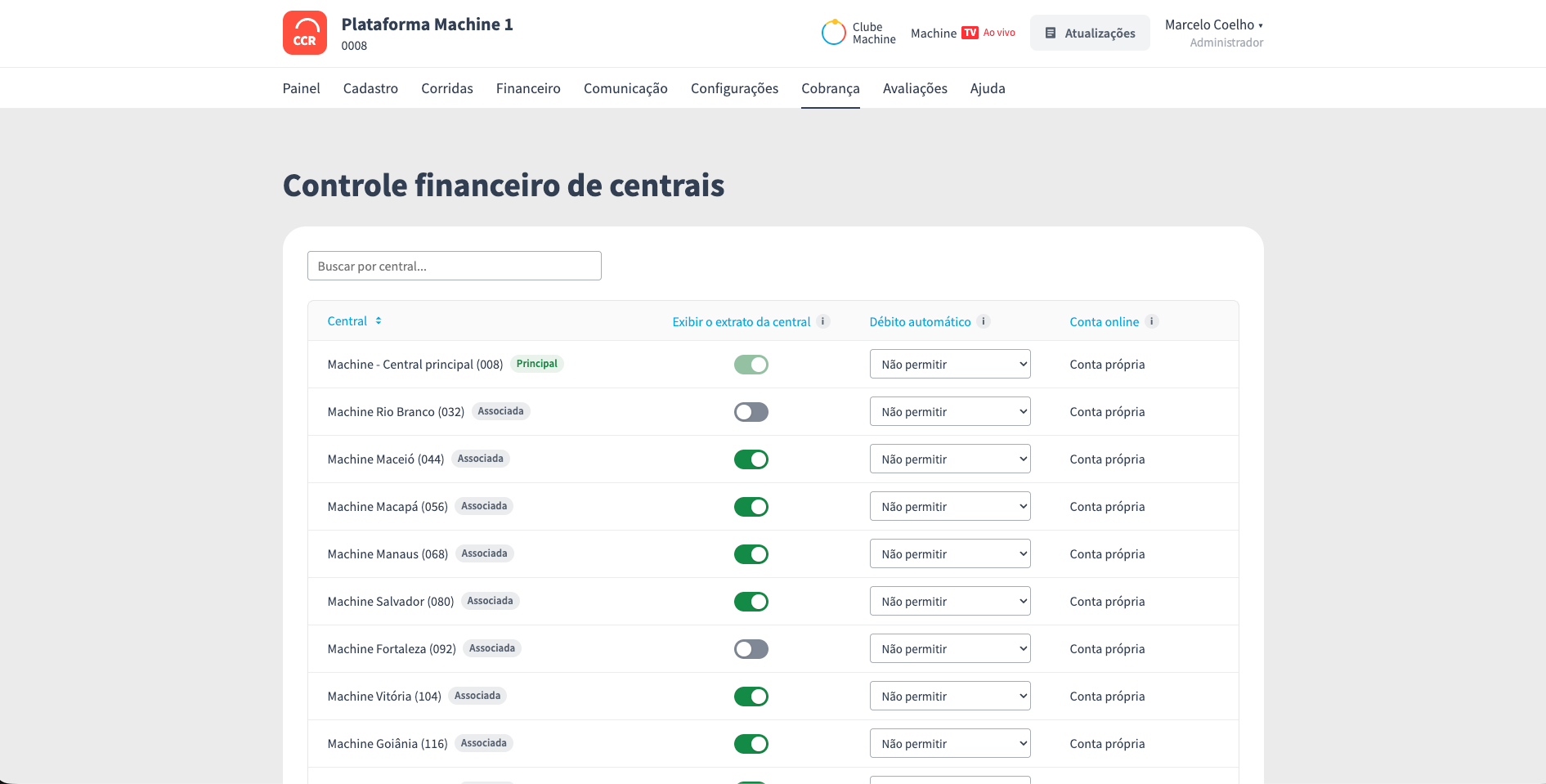Go to Painel menu
This screenshot has width=1546, height=784.
(x=301, y=88)
